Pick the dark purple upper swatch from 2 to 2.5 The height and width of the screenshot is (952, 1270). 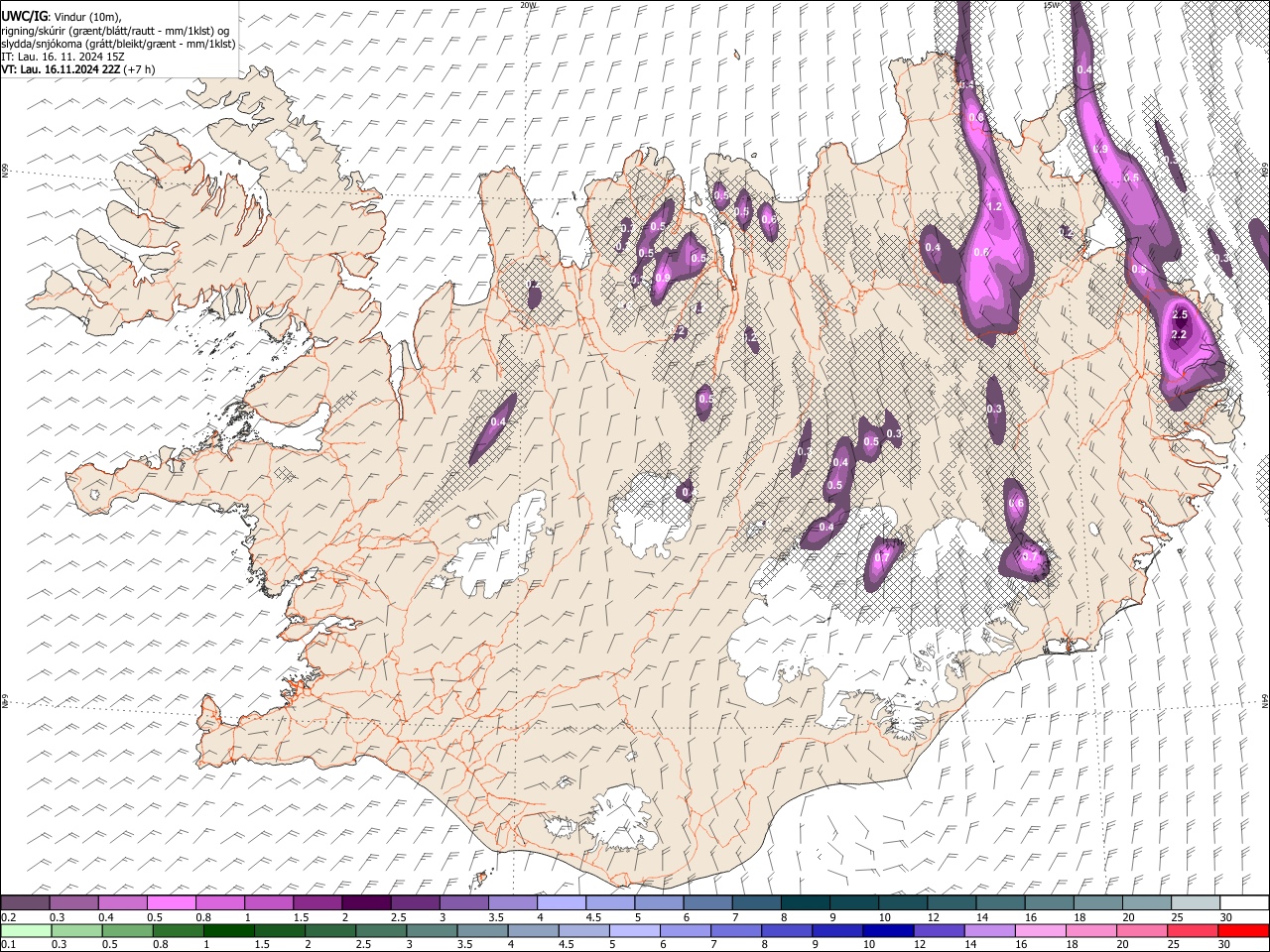point(366,902)
